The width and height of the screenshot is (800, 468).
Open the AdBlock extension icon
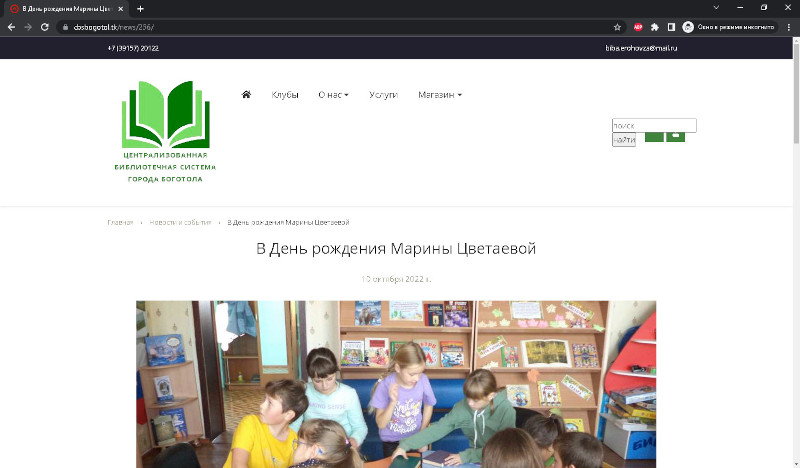click(x=638, y=27)
